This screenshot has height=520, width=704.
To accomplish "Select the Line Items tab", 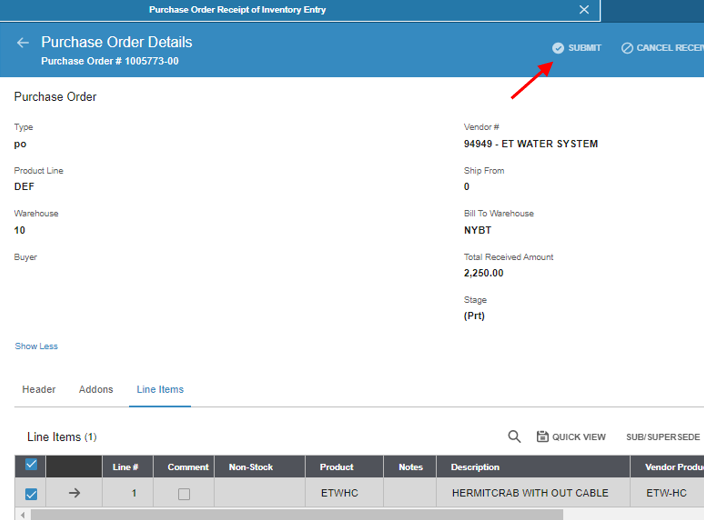I will click(160, 389).
